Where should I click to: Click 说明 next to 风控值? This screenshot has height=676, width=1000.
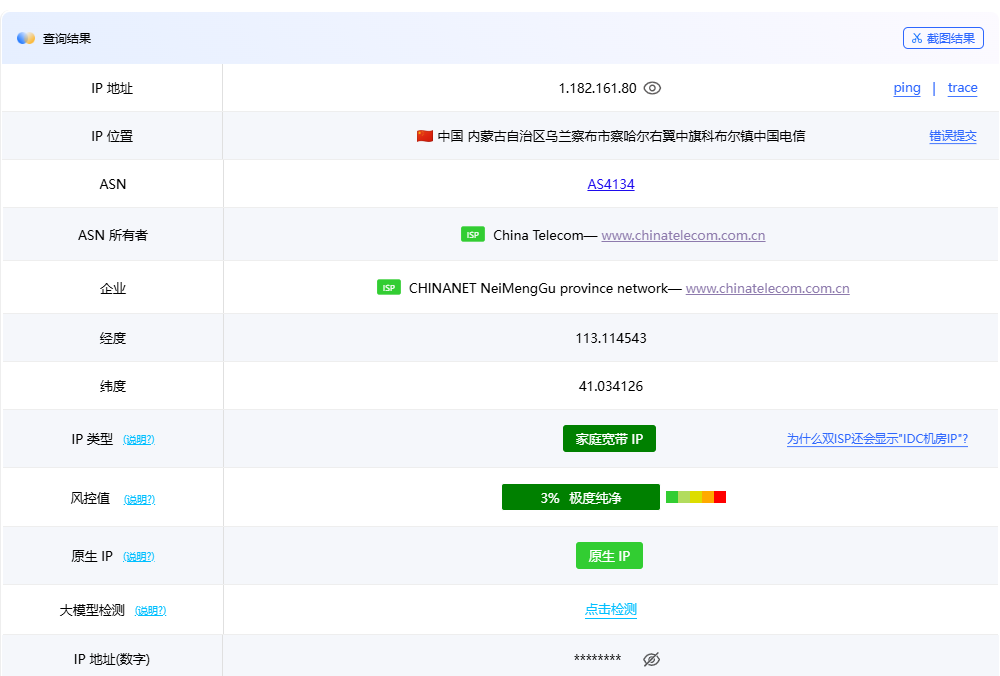(x=139, y=499)
